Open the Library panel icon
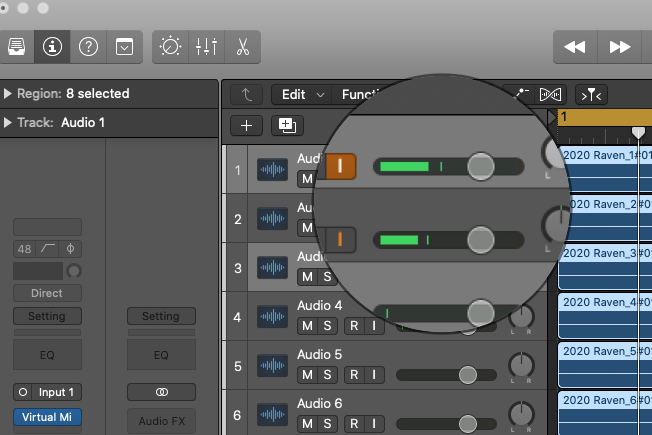 [17, 47]
